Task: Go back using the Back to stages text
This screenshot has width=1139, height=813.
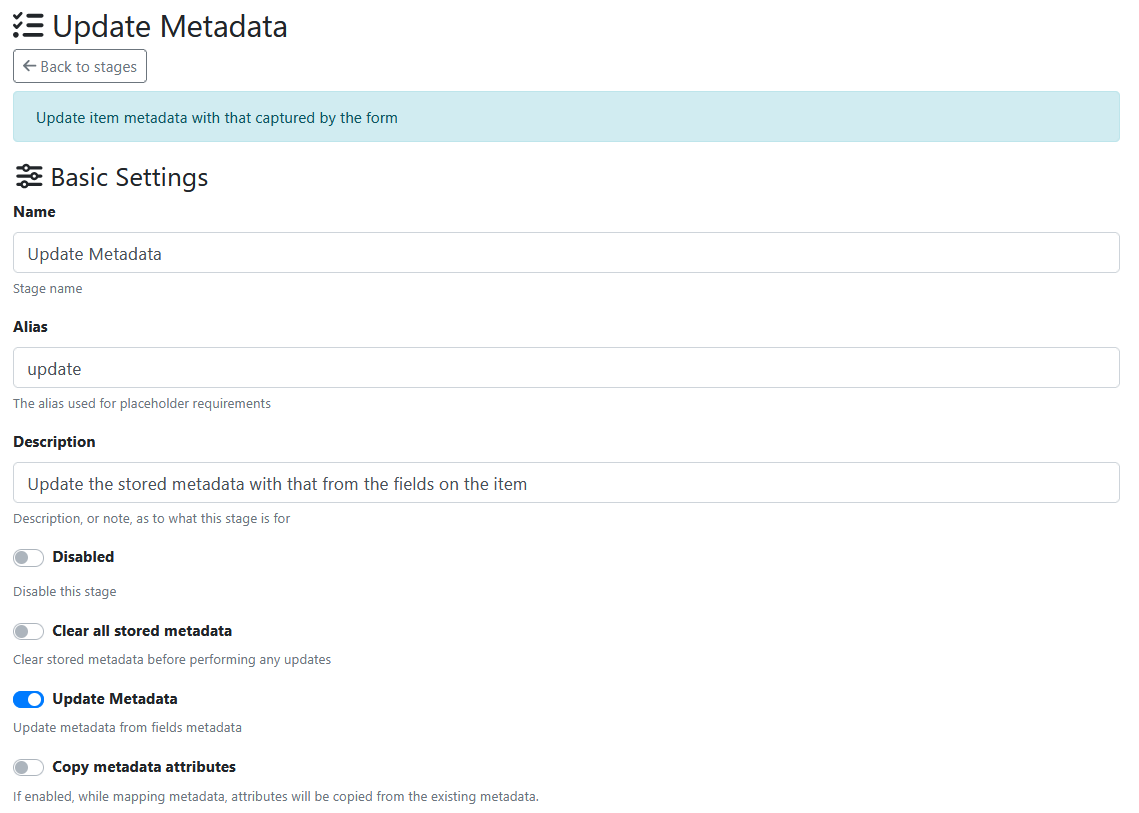Action: click(x=88, y=67)
